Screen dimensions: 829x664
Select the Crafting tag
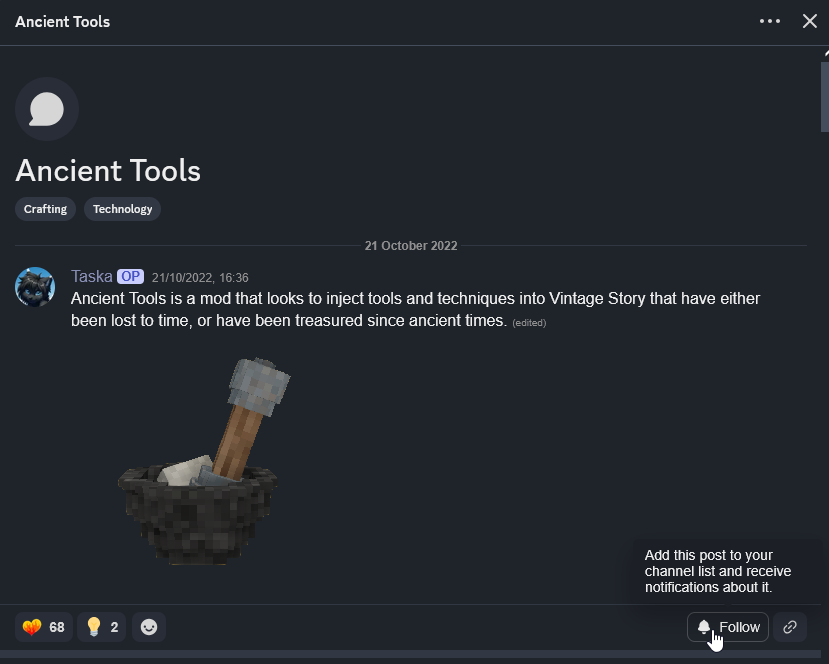pos(45,209)
